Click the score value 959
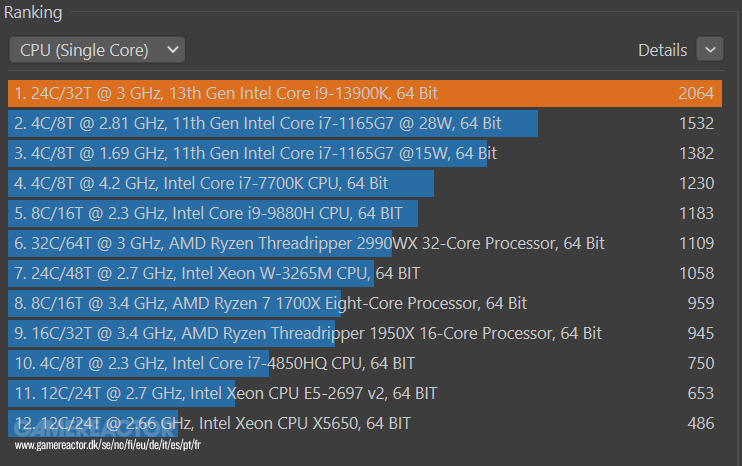This screenshot has height=466, width=742. tap(701, 303)
